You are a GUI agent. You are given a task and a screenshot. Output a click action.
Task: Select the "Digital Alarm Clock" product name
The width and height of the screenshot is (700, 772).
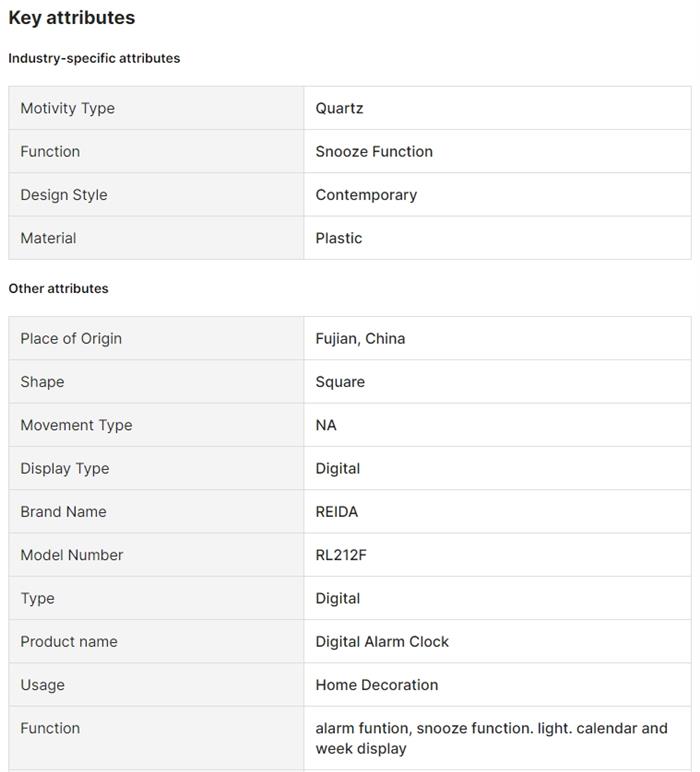(x=382, y=641)
